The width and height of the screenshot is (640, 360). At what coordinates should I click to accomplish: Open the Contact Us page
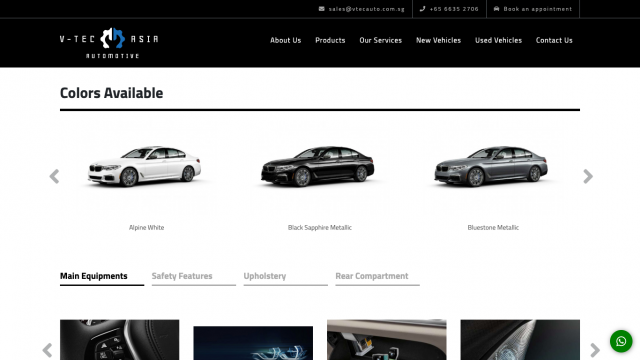[554, 40]
